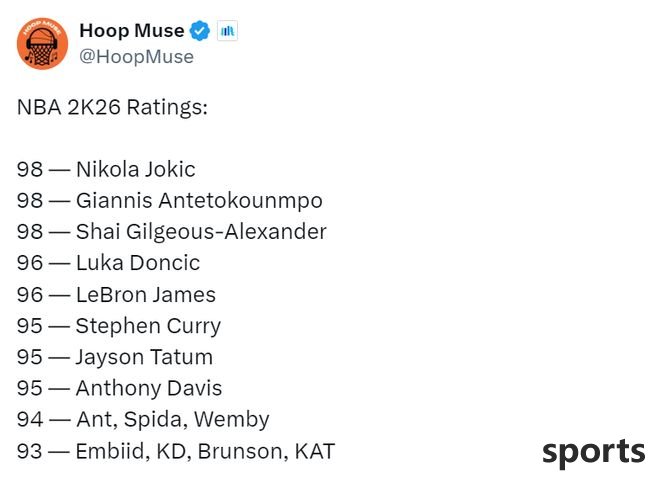Screen dimensions: 660x483
Task: Click the Nikola Jokic rating line
Action: (106, 169)
